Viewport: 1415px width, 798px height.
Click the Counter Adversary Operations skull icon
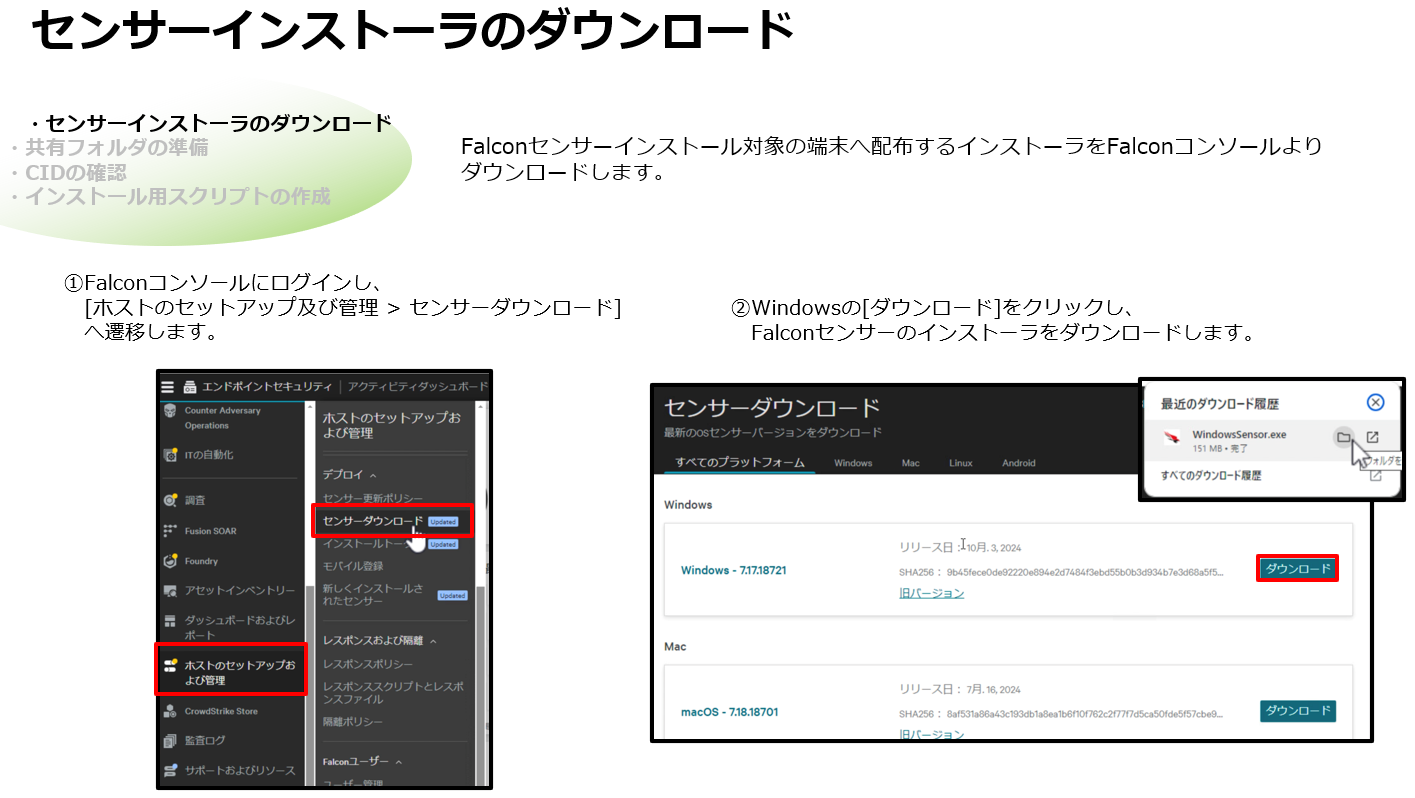click(x=169, y=412)
